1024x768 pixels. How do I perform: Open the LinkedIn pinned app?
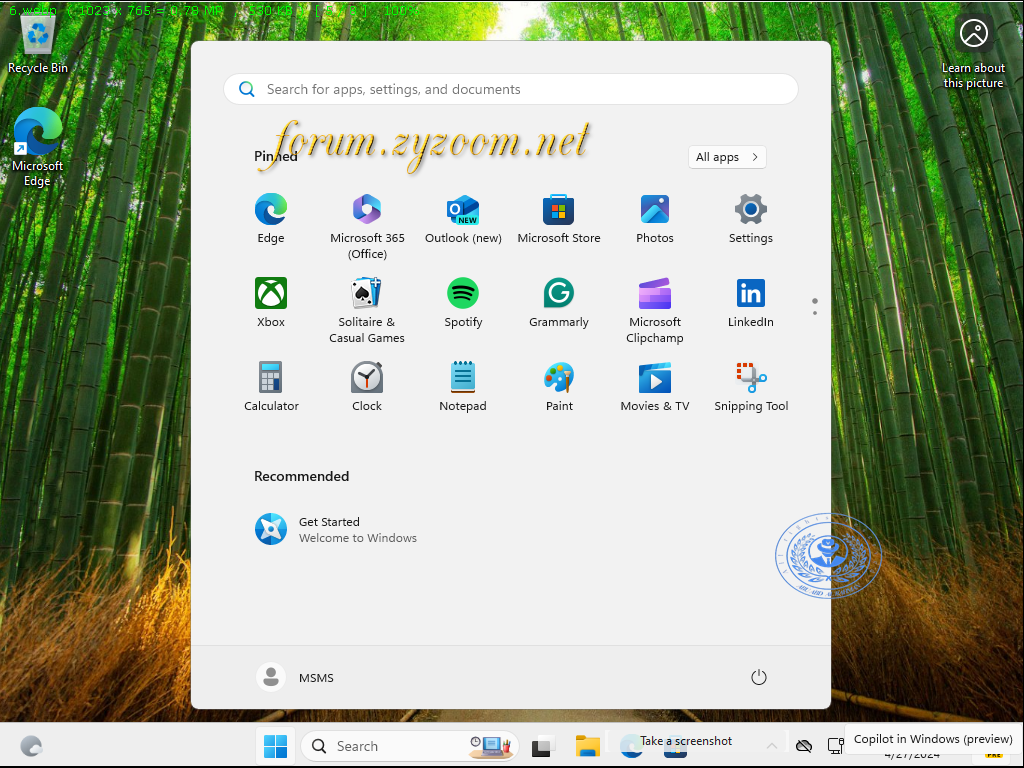click(x=750, y=302)
